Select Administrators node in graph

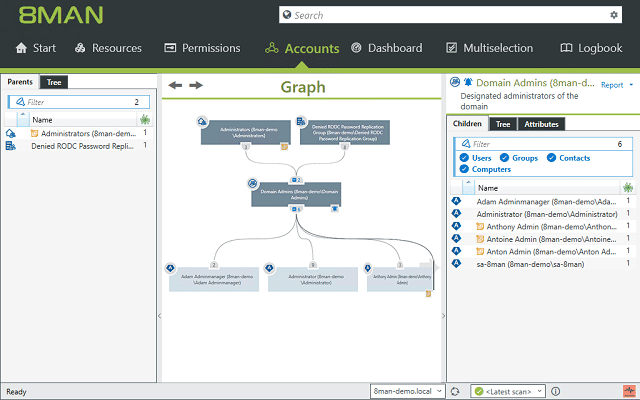[x=246, y=132]
